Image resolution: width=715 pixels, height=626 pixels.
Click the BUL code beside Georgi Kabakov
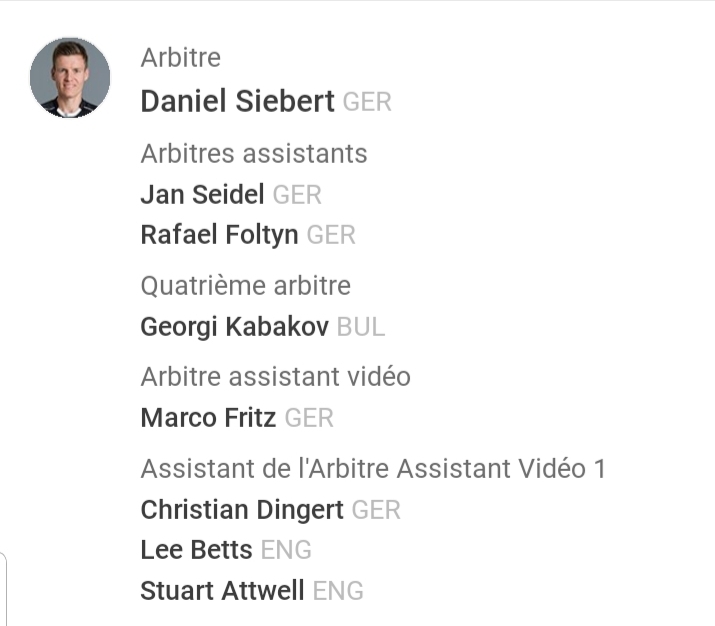(361, 328)
